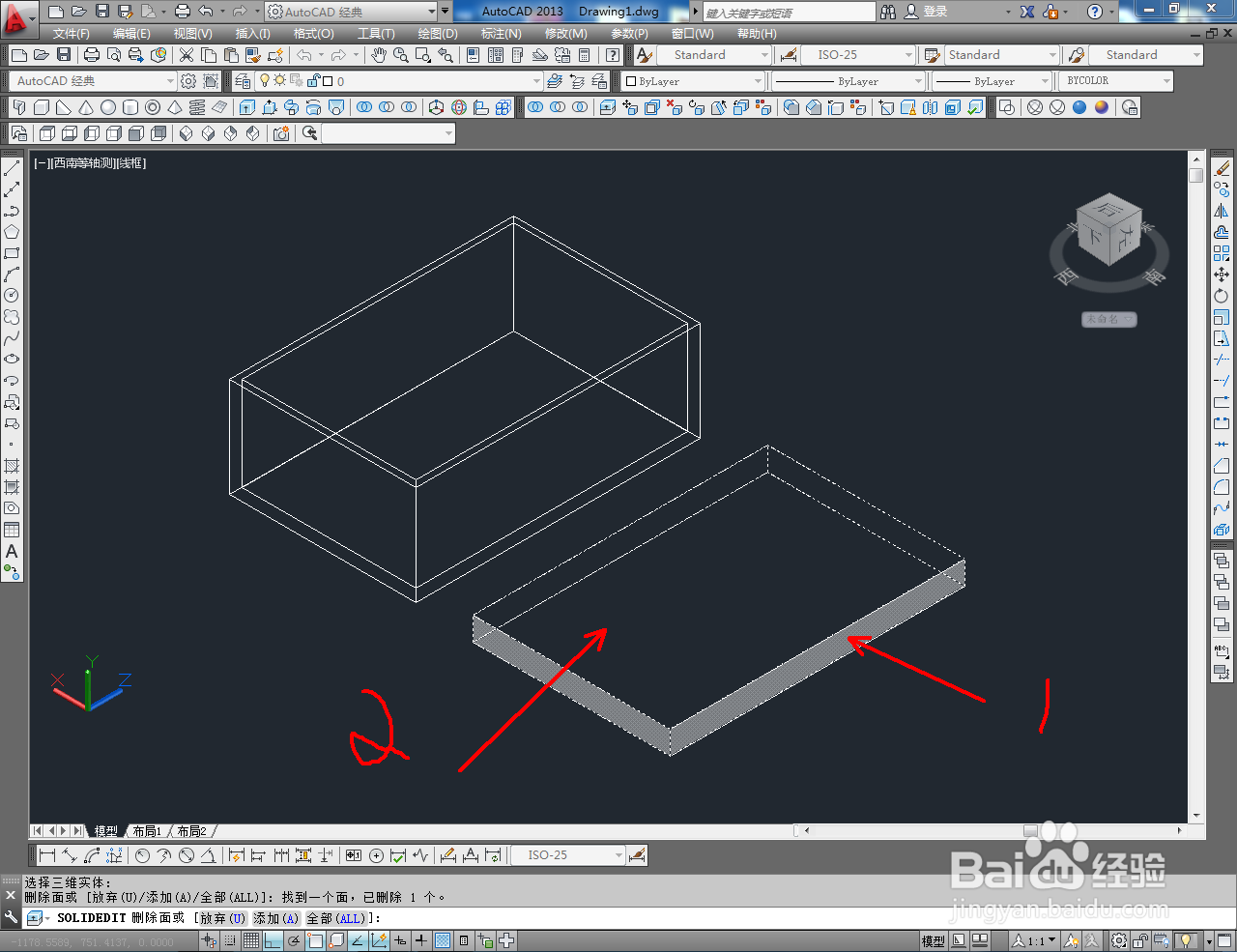Toggle Lineweight display in status bar

pos(421,940)
